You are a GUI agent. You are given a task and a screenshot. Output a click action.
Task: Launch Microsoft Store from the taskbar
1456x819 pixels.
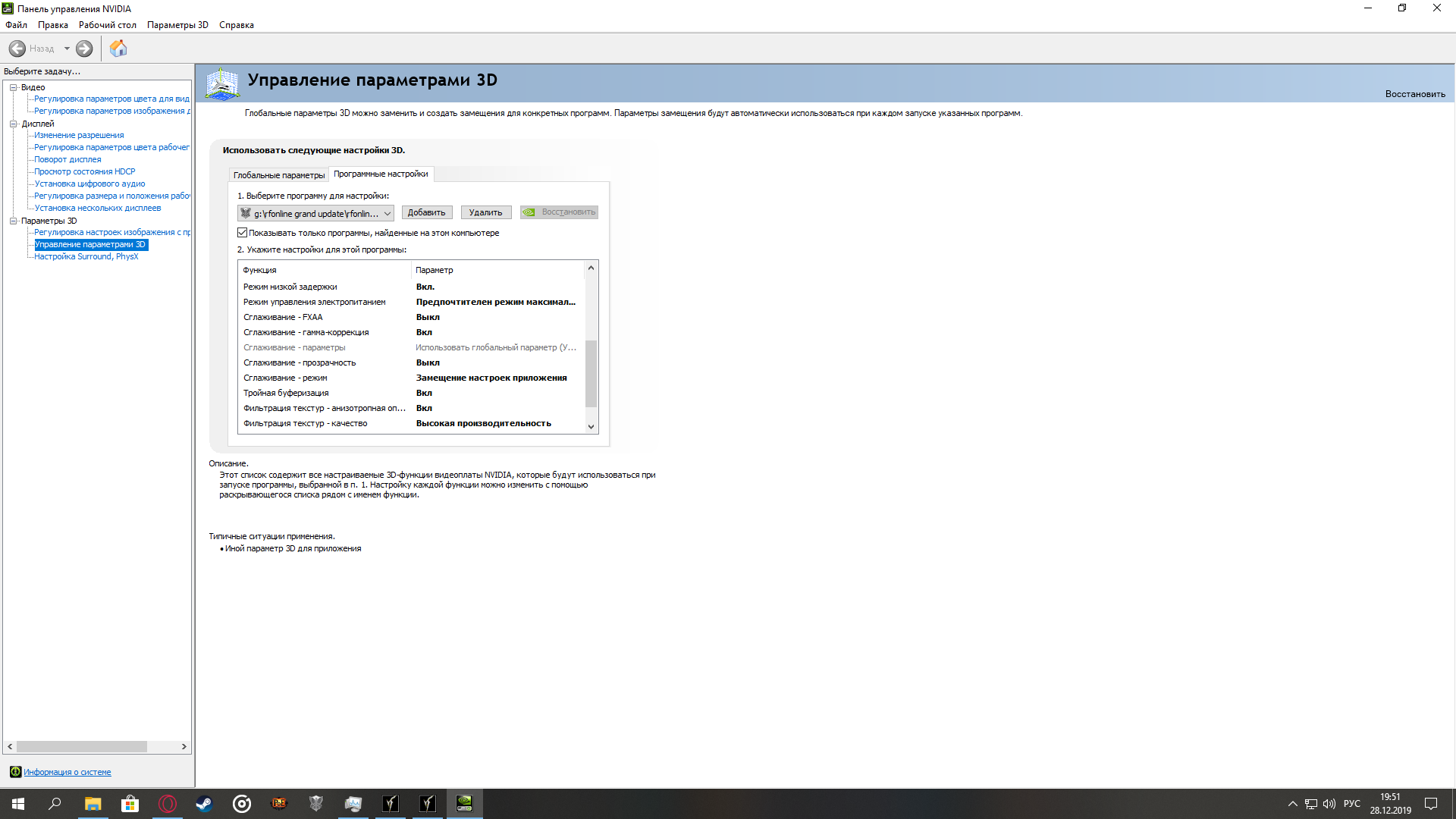coord(130,804)
